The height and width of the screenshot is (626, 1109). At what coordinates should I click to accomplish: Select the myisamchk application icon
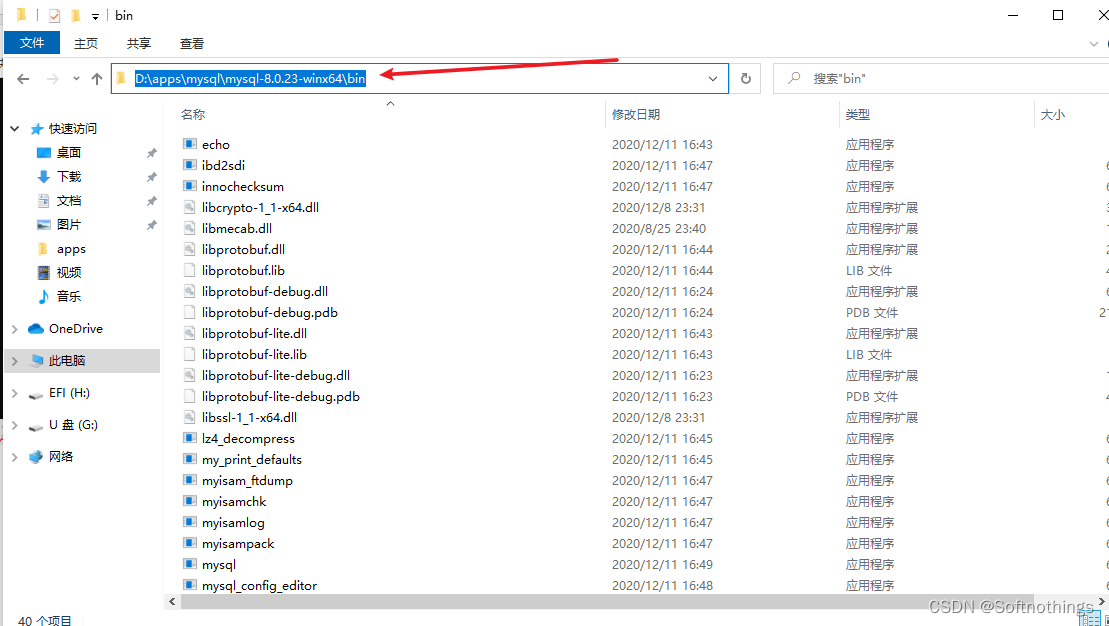pyautogui.click(x=190, y=501)
